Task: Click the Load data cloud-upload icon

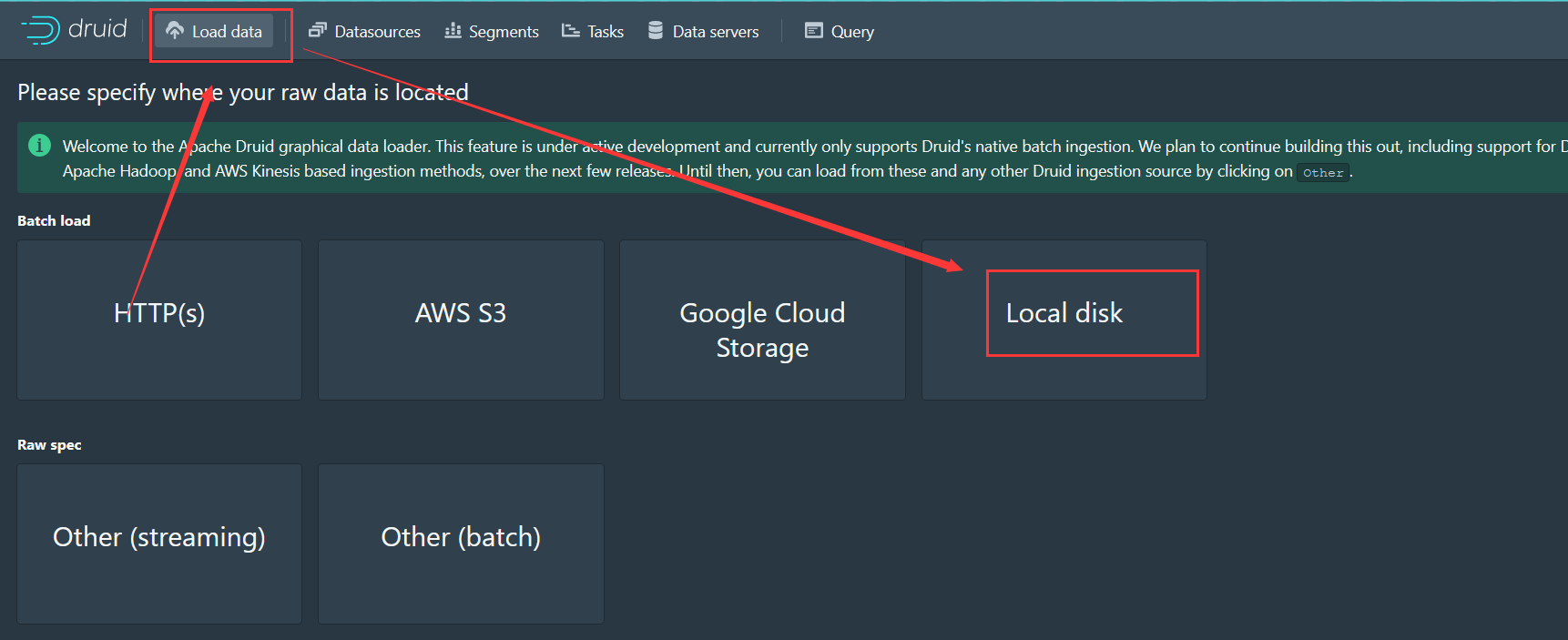Action: pyautogui.click(x=175, y=31)
